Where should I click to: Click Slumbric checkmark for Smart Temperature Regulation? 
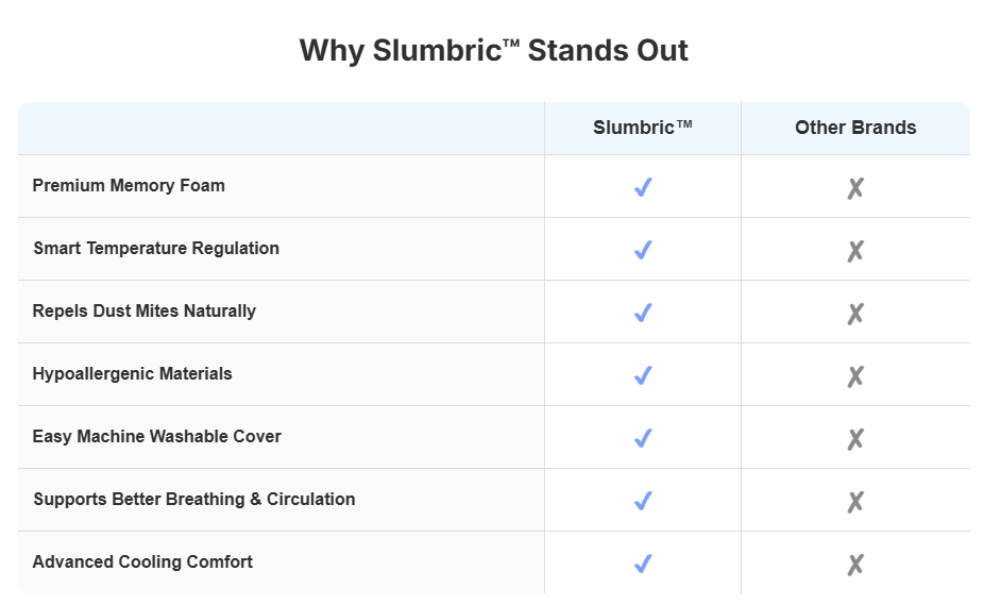(643, 250)
